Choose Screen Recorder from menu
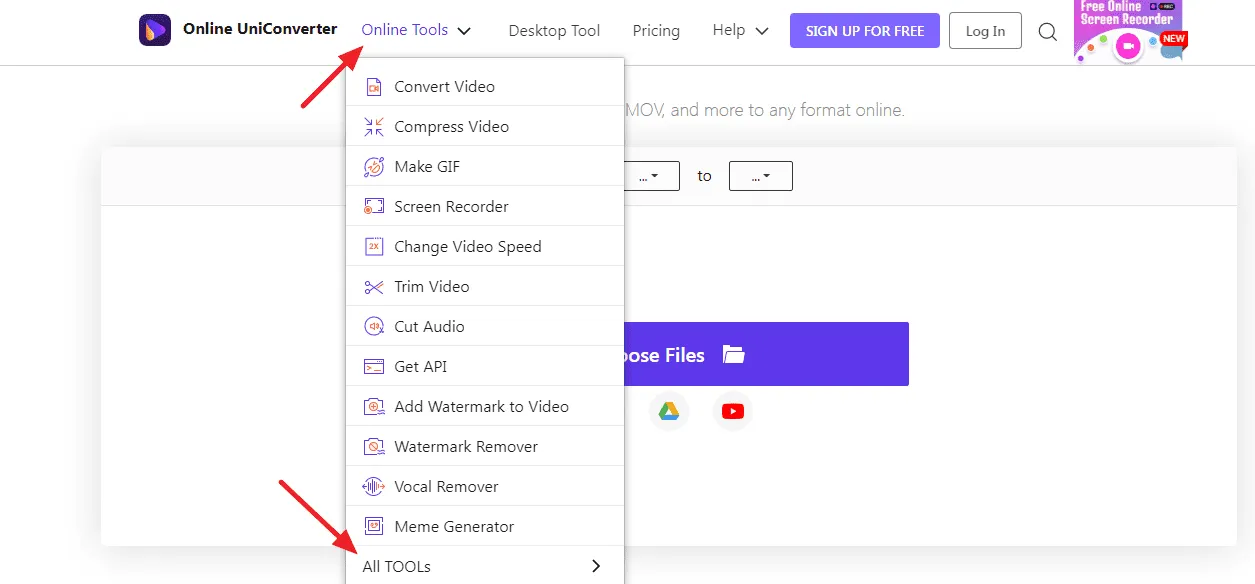Image resolution: width=1255 pixels, height=584 pixels. [x=485, y=206]
